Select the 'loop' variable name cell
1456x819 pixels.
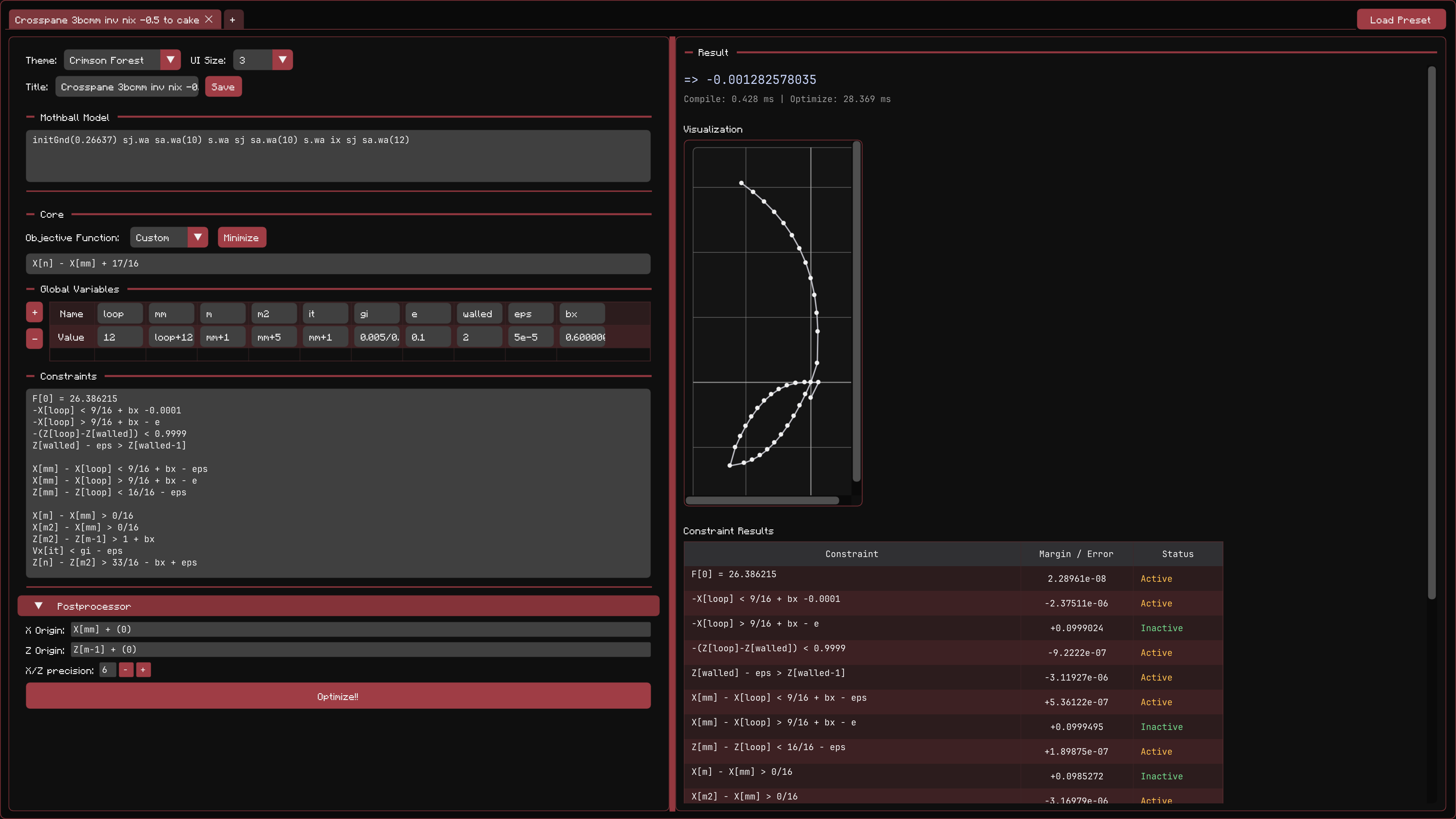coord(120,314)
